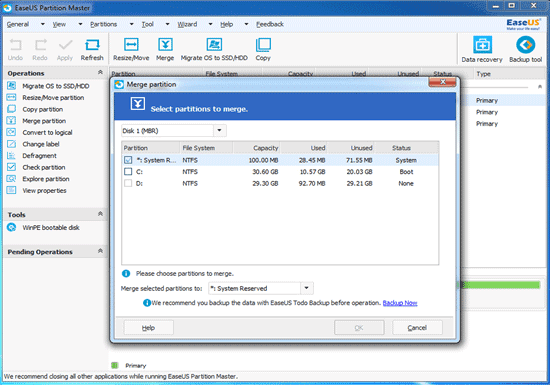
Task: Open the Help menu
Action: point(227,24)
